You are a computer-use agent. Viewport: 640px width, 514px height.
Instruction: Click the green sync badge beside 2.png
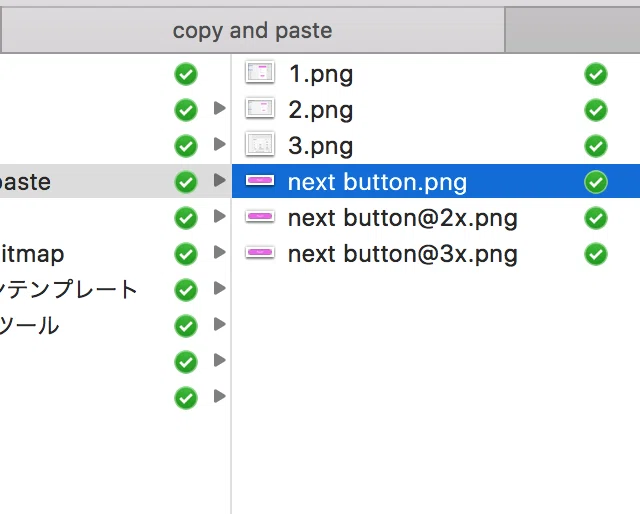[x=596, y=110]
